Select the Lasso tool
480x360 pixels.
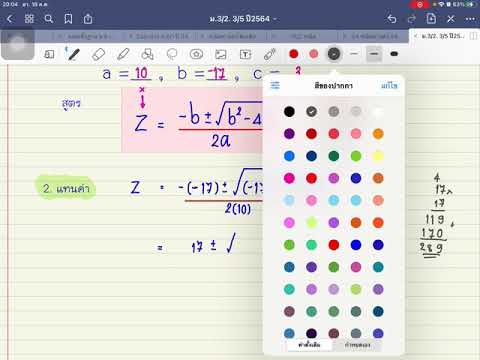(x=172, y=54)
